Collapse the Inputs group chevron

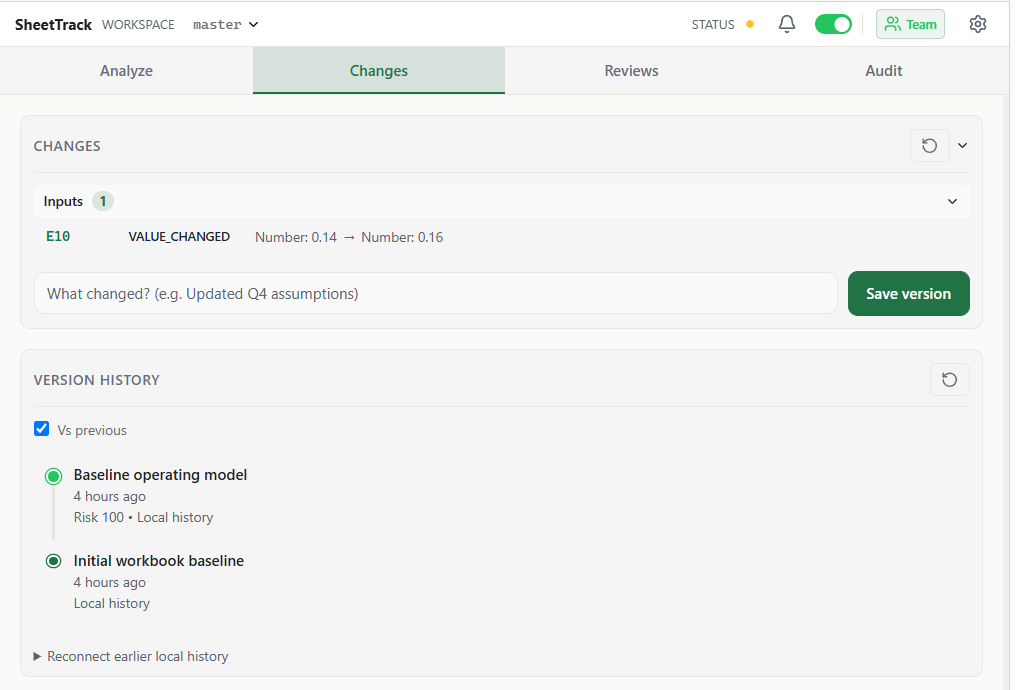(x=952, y=201)
